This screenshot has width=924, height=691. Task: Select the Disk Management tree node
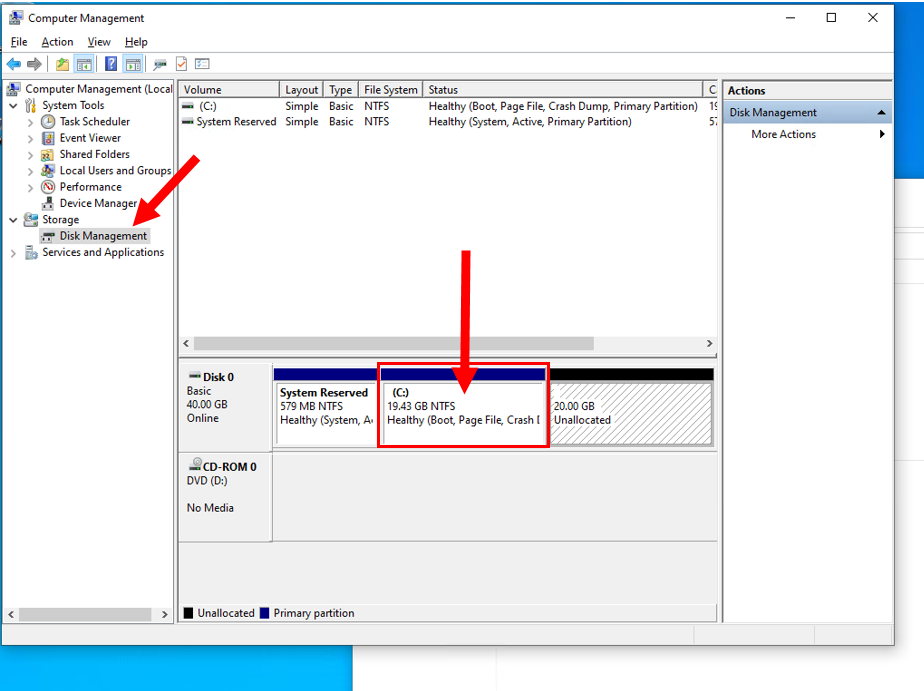tap(102, 236)
